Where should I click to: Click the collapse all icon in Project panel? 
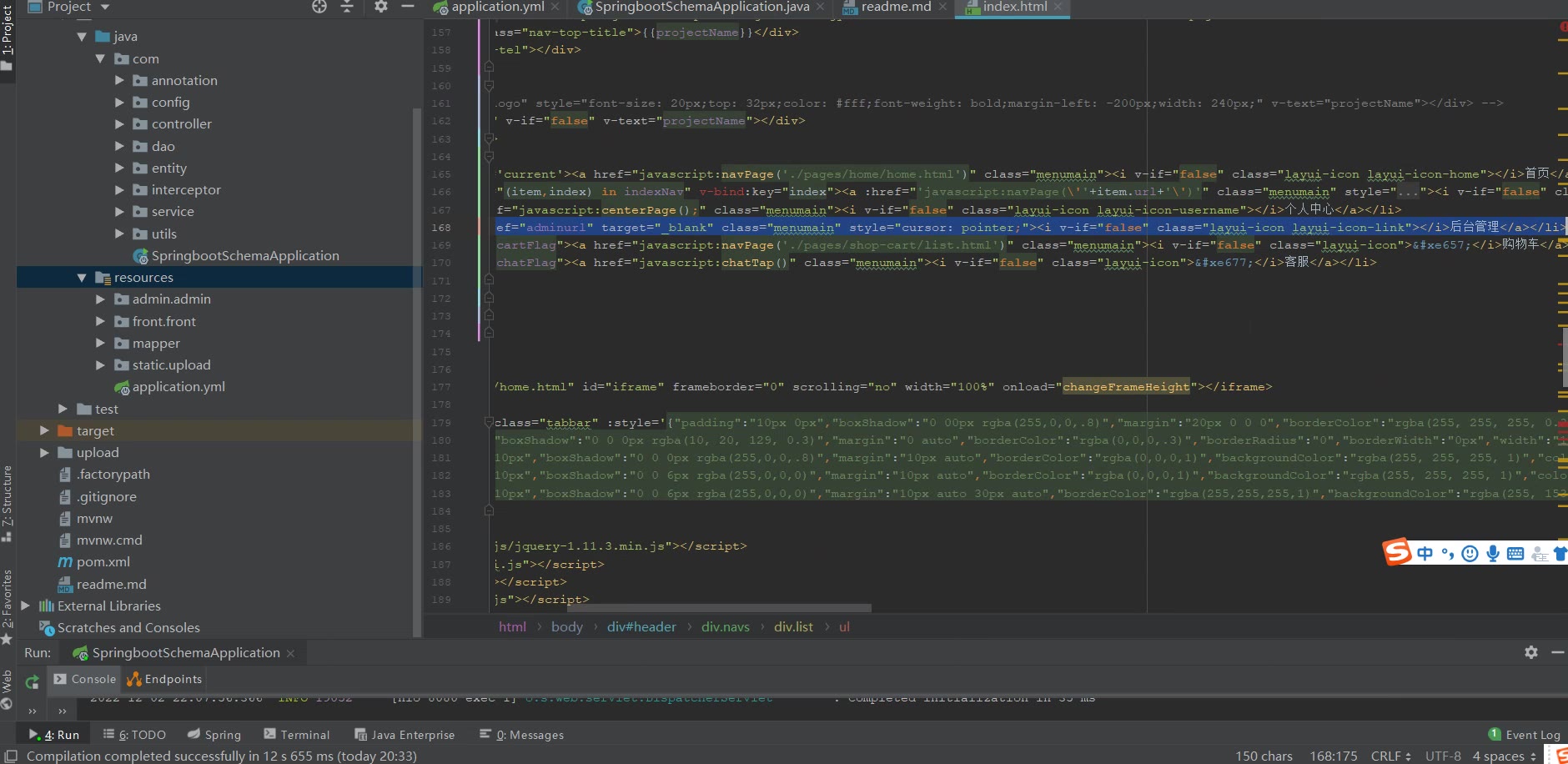pos(347,7)
